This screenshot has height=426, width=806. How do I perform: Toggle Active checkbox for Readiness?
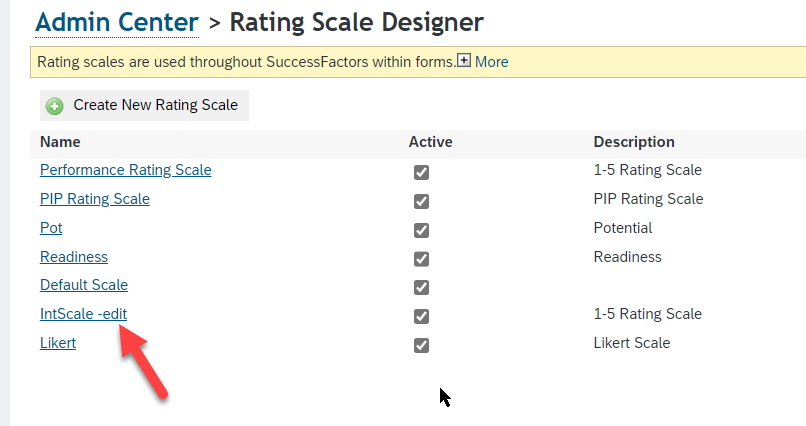point(422,258)
